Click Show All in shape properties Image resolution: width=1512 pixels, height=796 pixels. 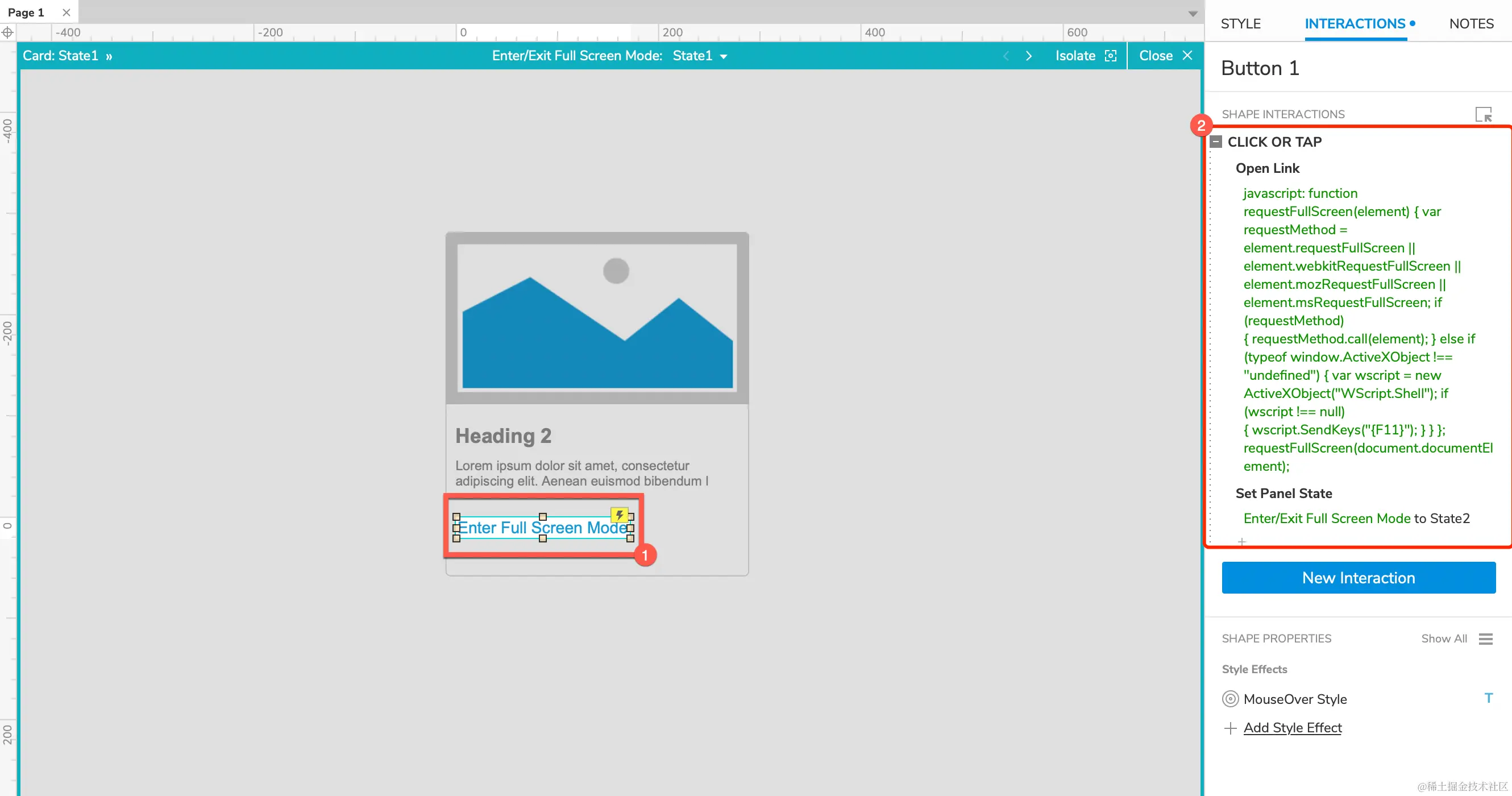pyautogui.click(x=1443, y=639)
